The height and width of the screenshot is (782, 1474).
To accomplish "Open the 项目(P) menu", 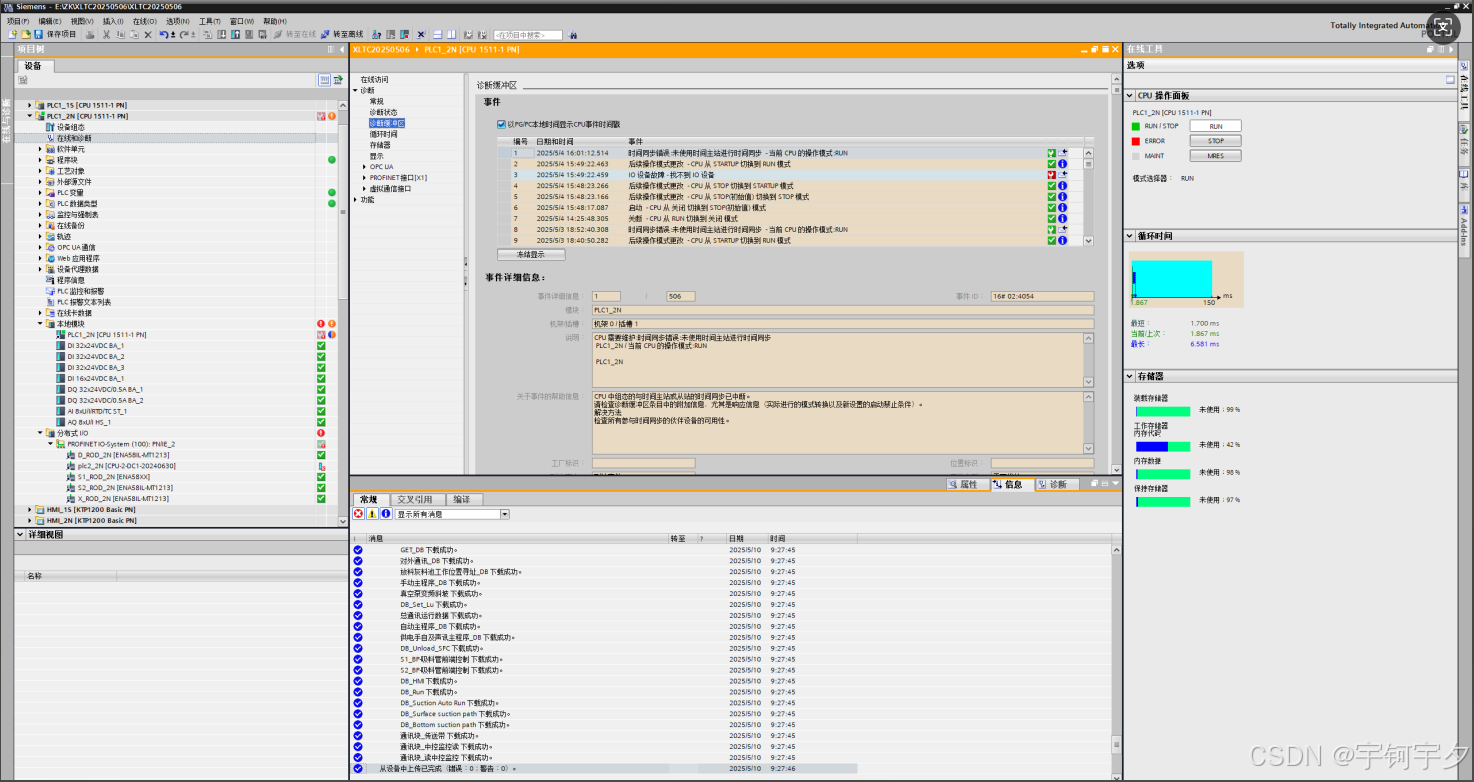I will (18, 21).
